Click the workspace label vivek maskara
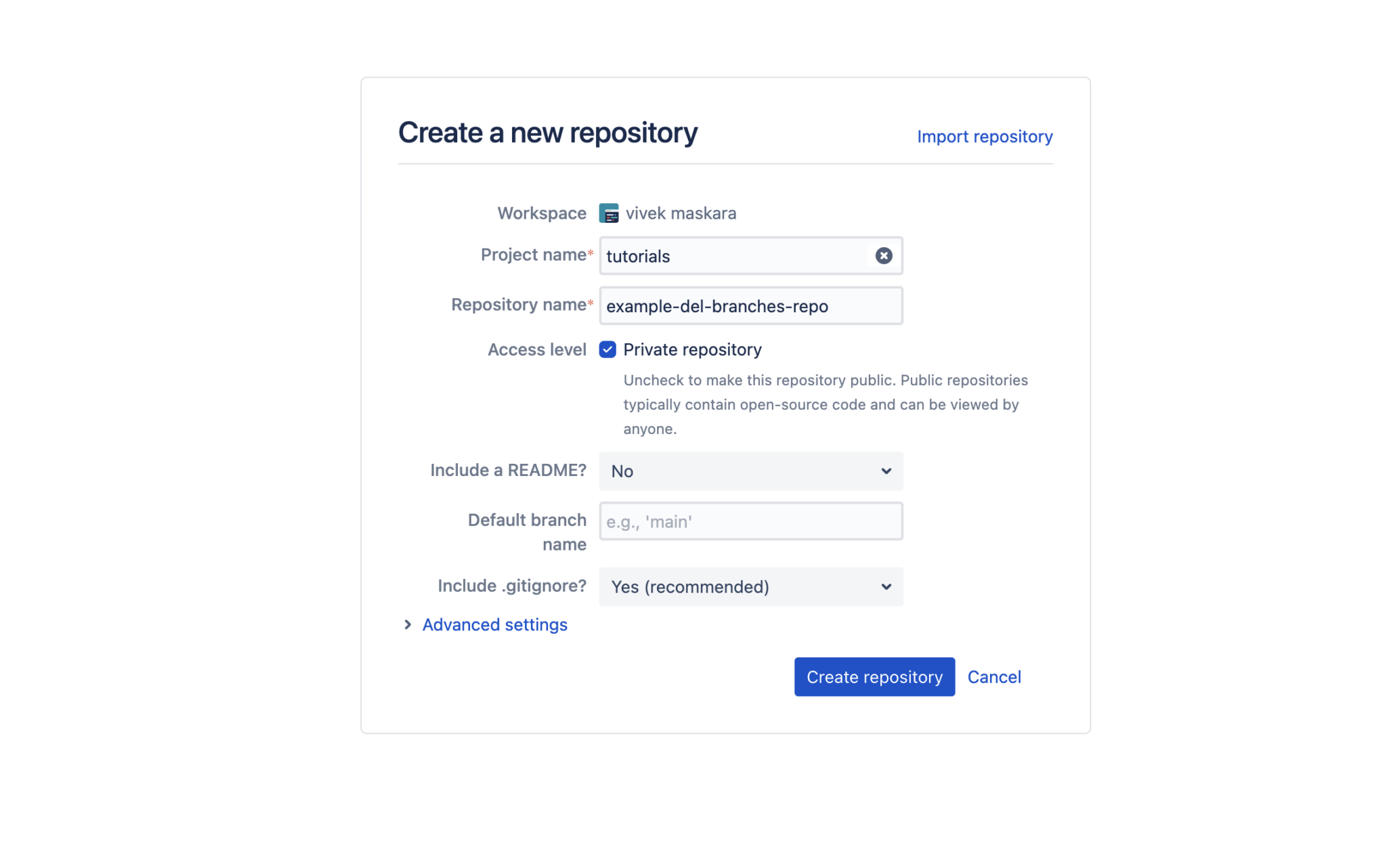1387x868 pixels. point(680,213)
